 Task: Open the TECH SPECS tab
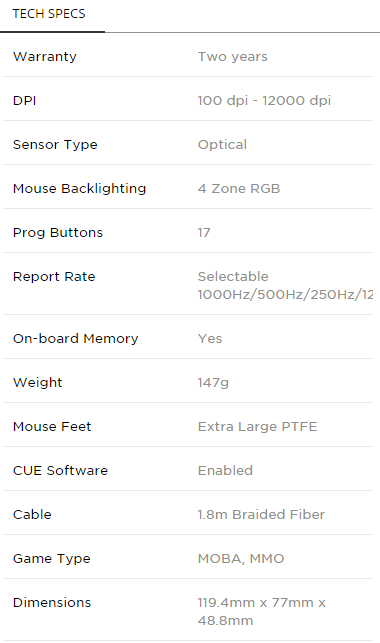pyautogui.click(x=49, y=14)
